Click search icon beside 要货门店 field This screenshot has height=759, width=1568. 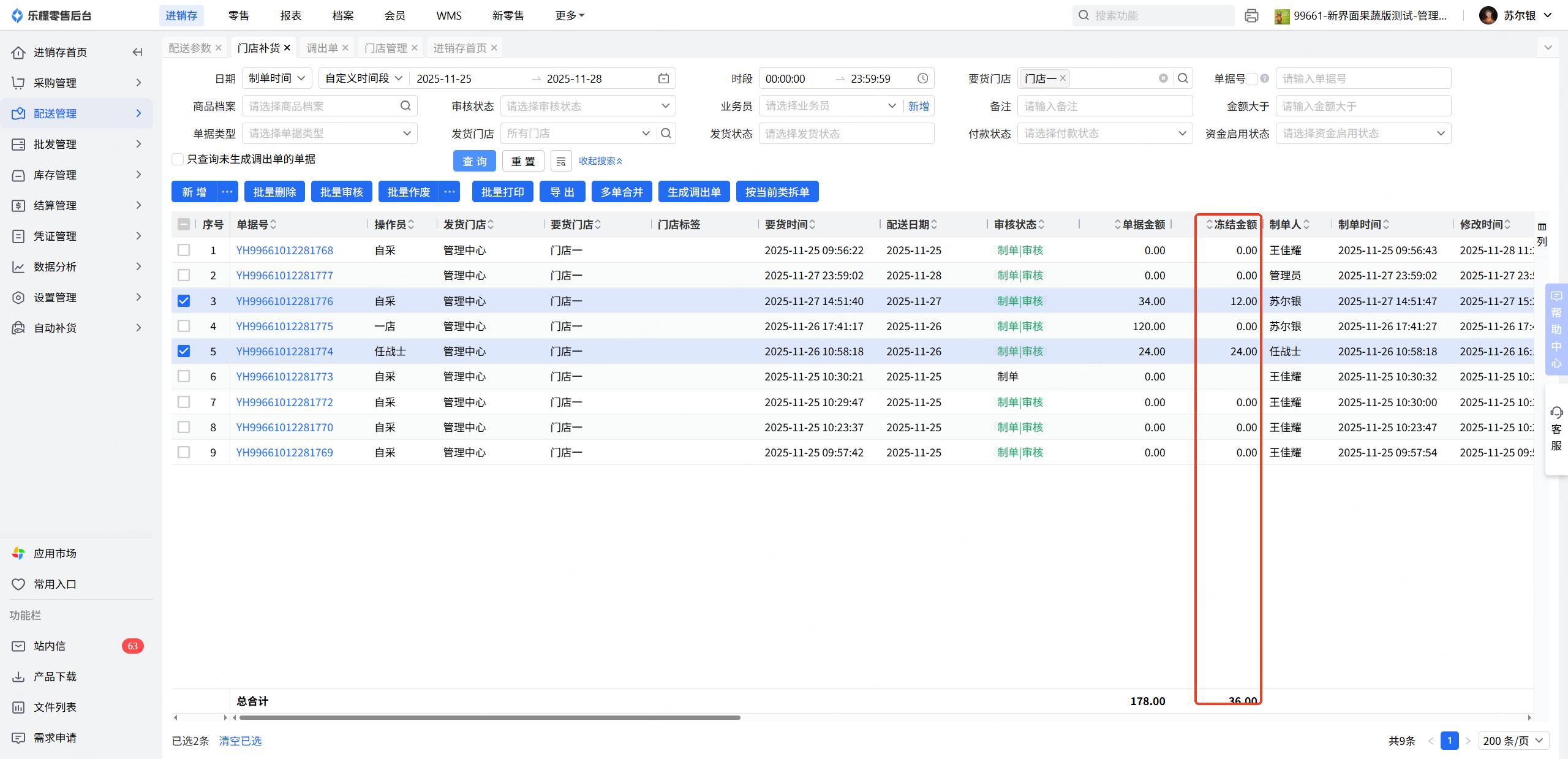1183,78
